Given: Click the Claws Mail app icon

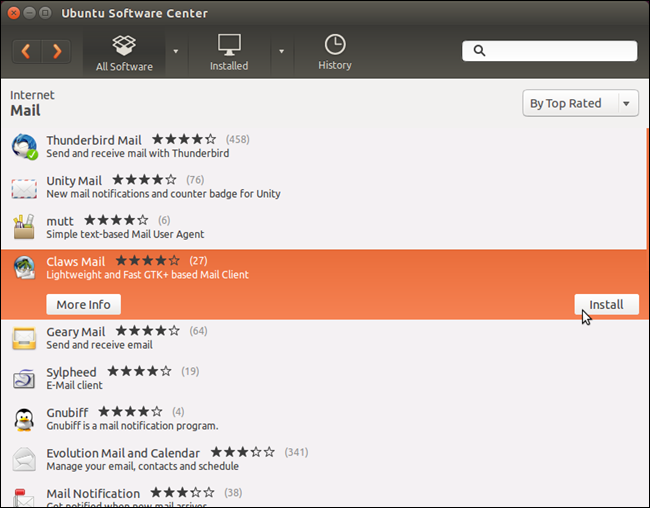Looking at the screenshot, I should coord(24,268).
